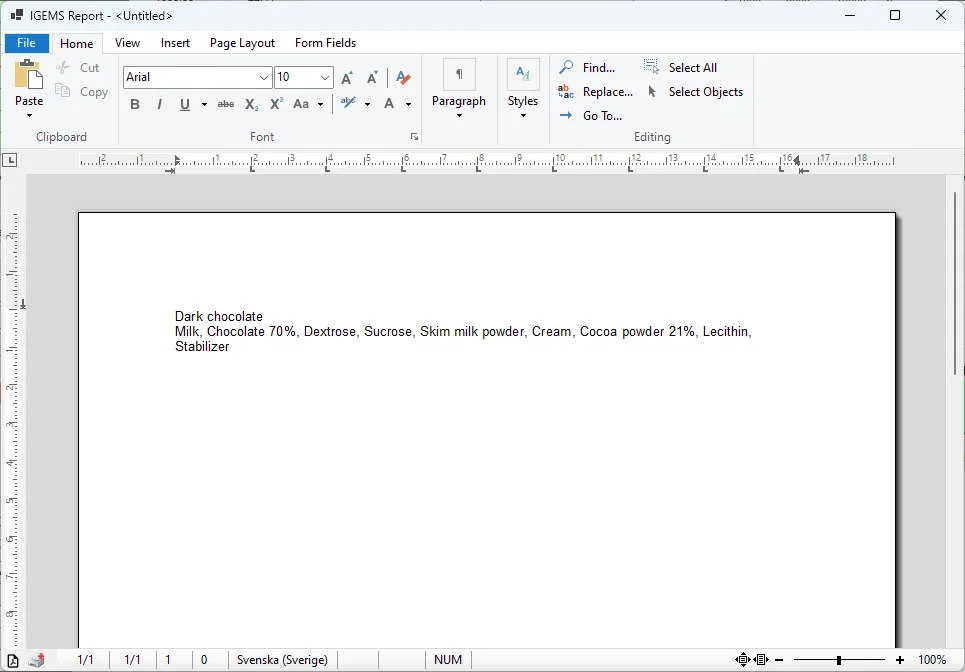
Task: Click the 'Dark chocolate' heading text
Action: coord(218,316)
